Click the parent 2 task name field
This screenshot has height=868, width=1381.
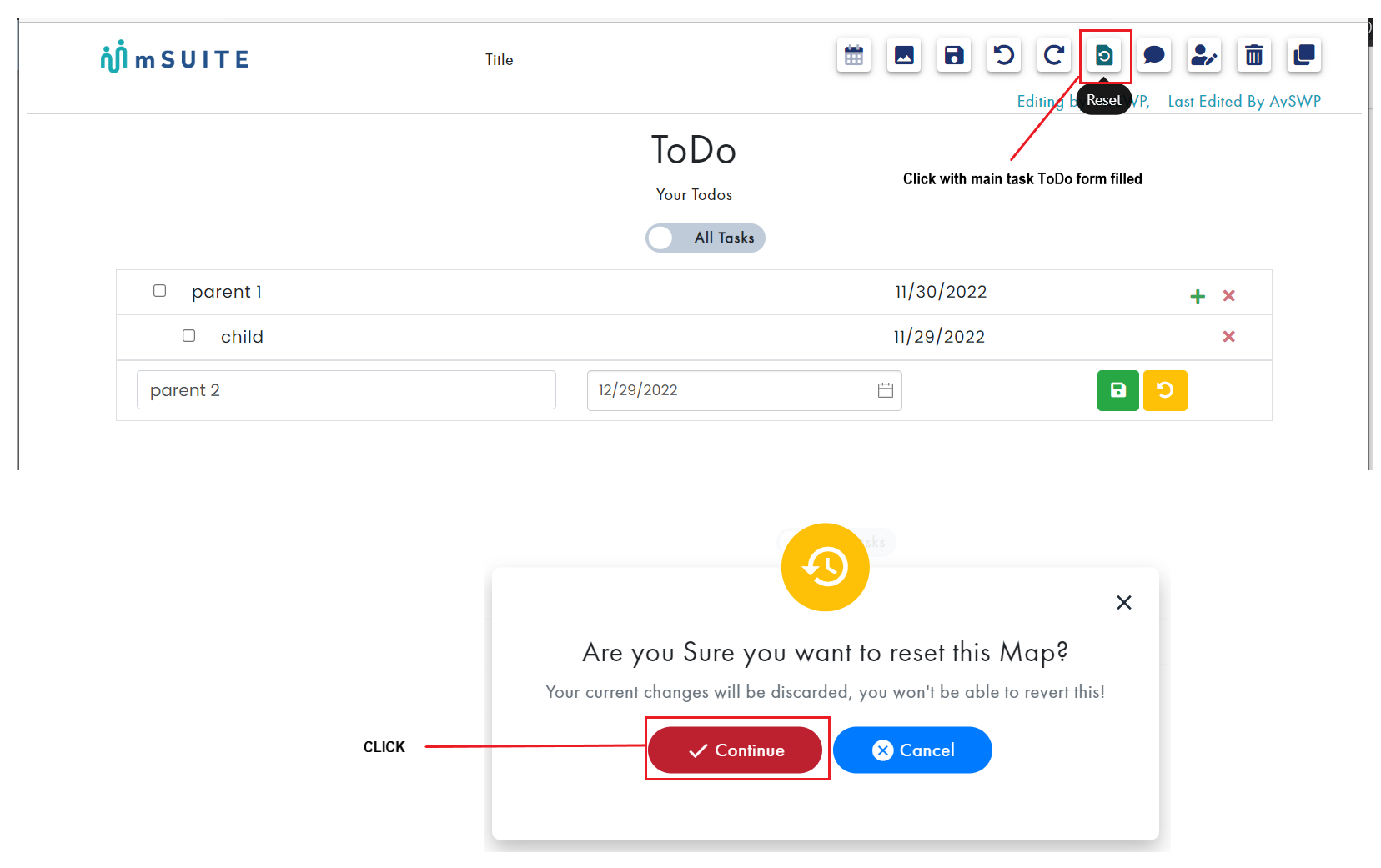346,389
